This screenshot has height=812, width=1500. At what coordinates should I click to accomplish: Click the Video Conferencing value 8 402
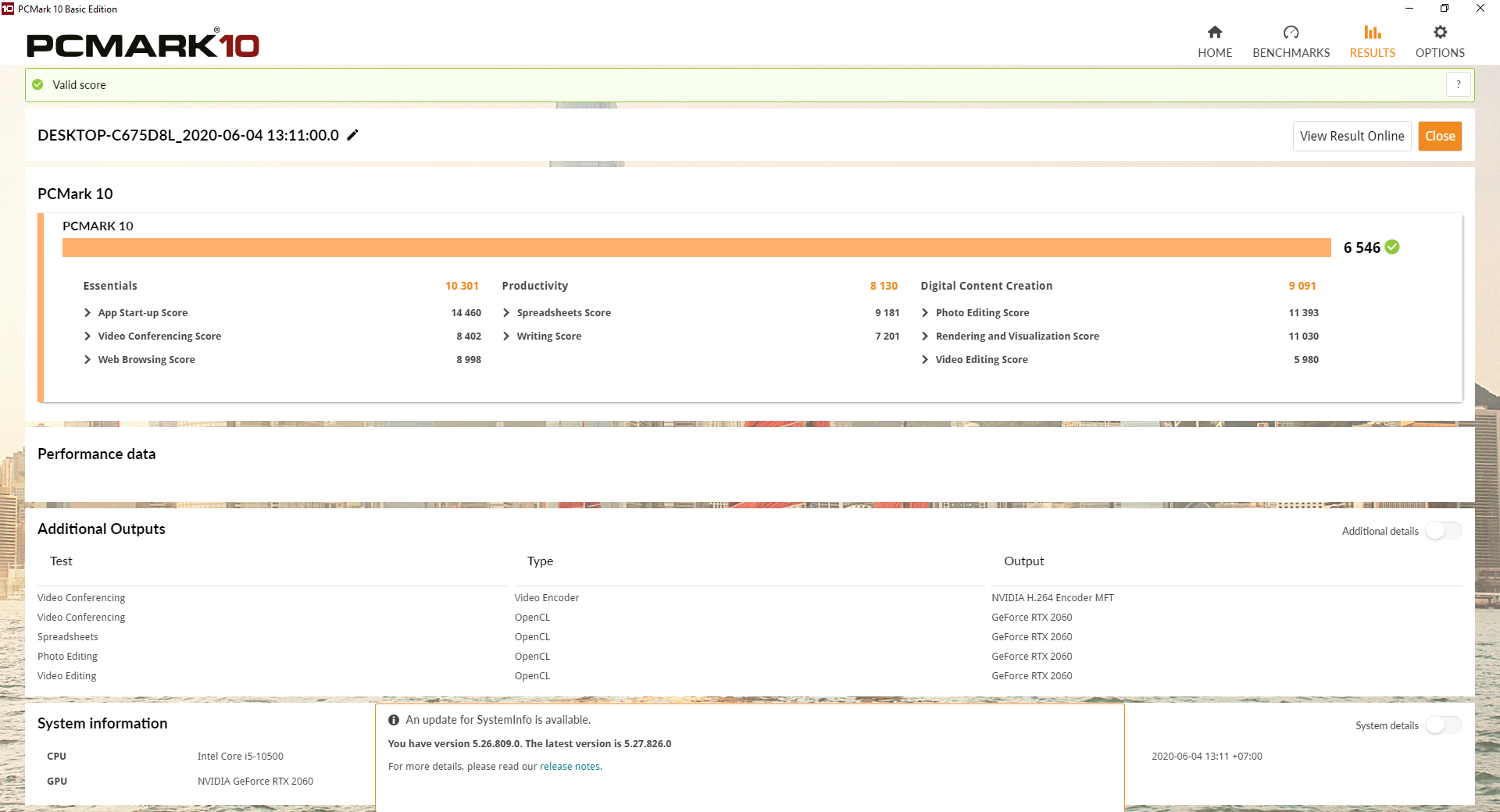(x=469, y=336)
